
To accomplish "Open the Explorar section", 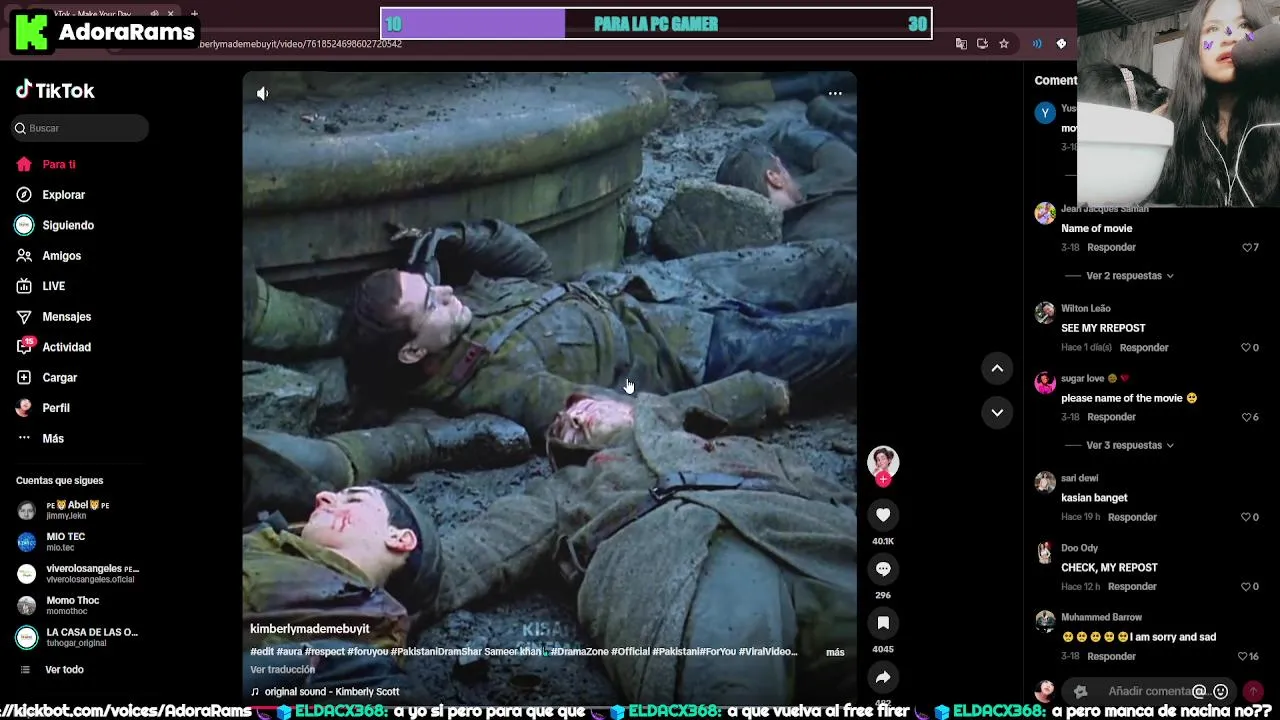I will (50, 195).
